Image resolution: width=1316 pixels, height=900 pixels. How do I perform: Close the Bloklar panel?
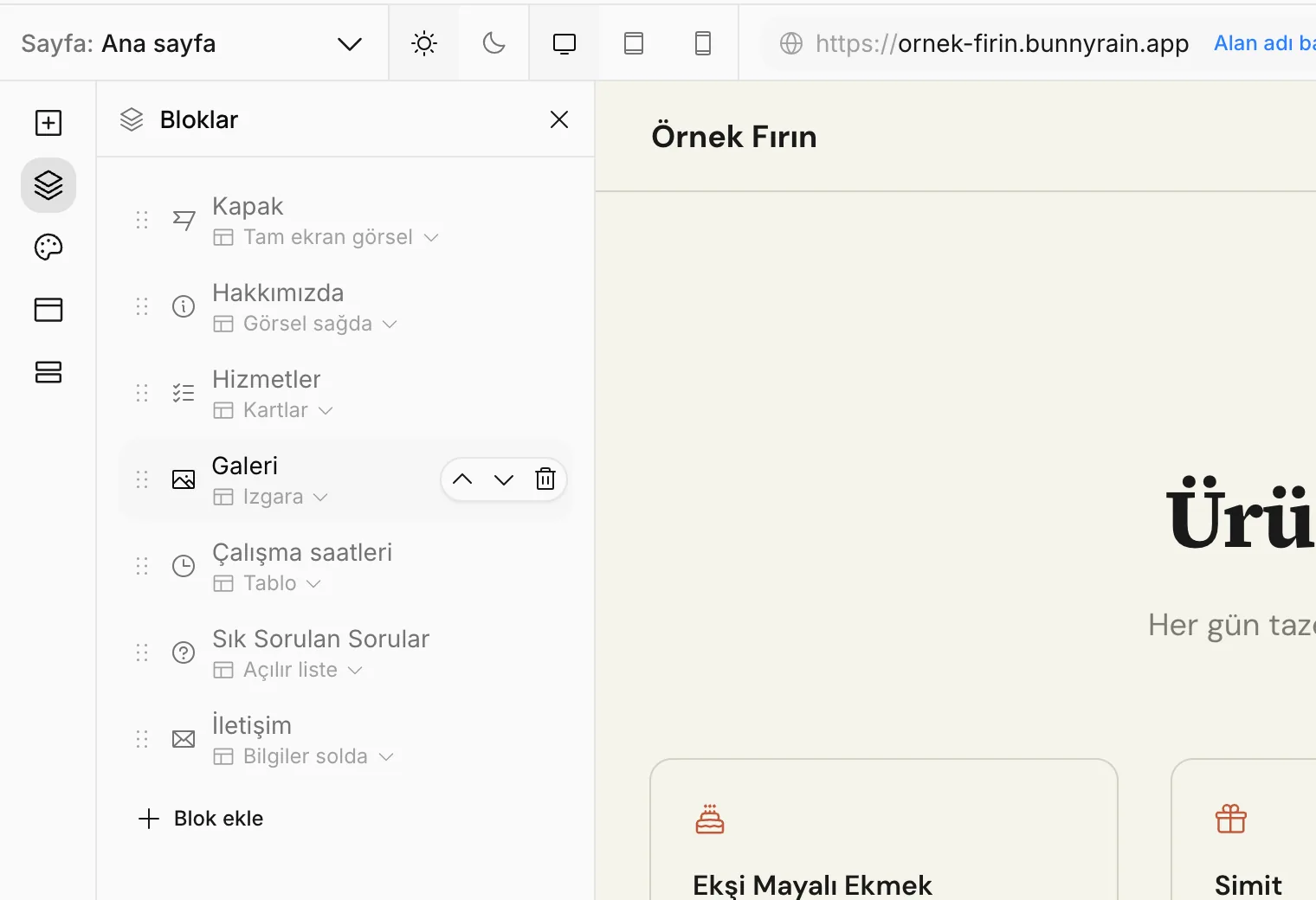[559, 119]
